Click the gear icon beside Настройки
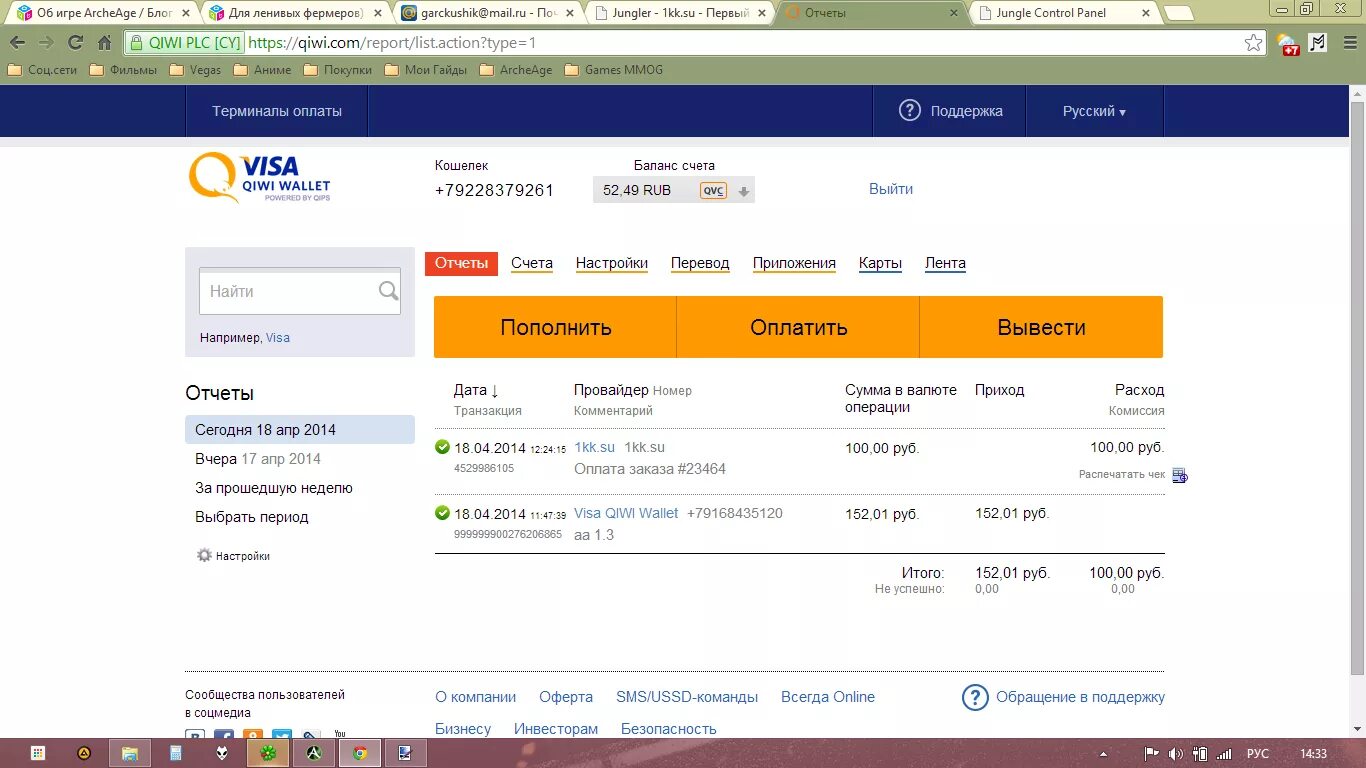Image resolution: width=1366 pixels, height=768 pixels. point(204,555)
